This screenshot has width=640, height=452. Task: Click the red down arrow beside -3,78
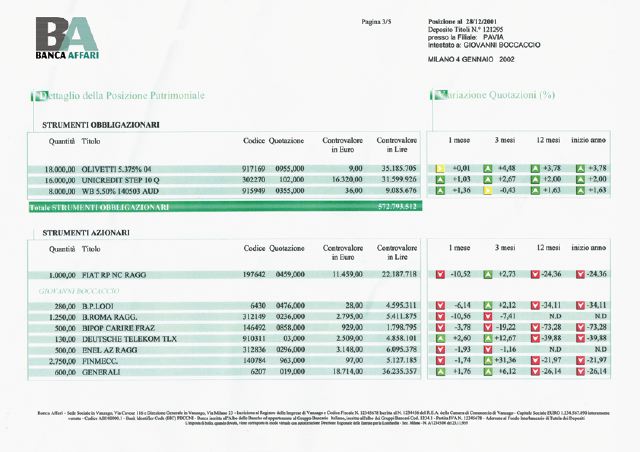[440, 327]
